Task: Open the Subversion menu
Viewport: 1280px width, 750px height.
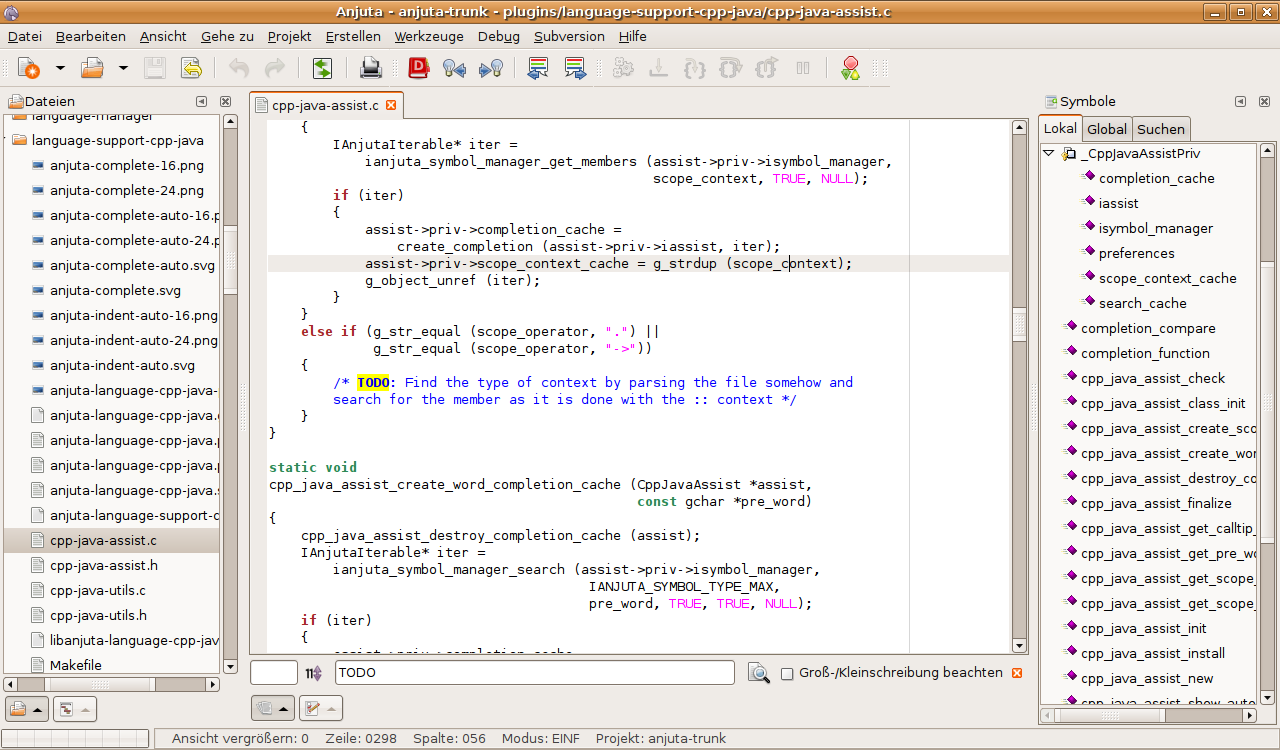Action: pyautogui.click(x=569, y=36)
